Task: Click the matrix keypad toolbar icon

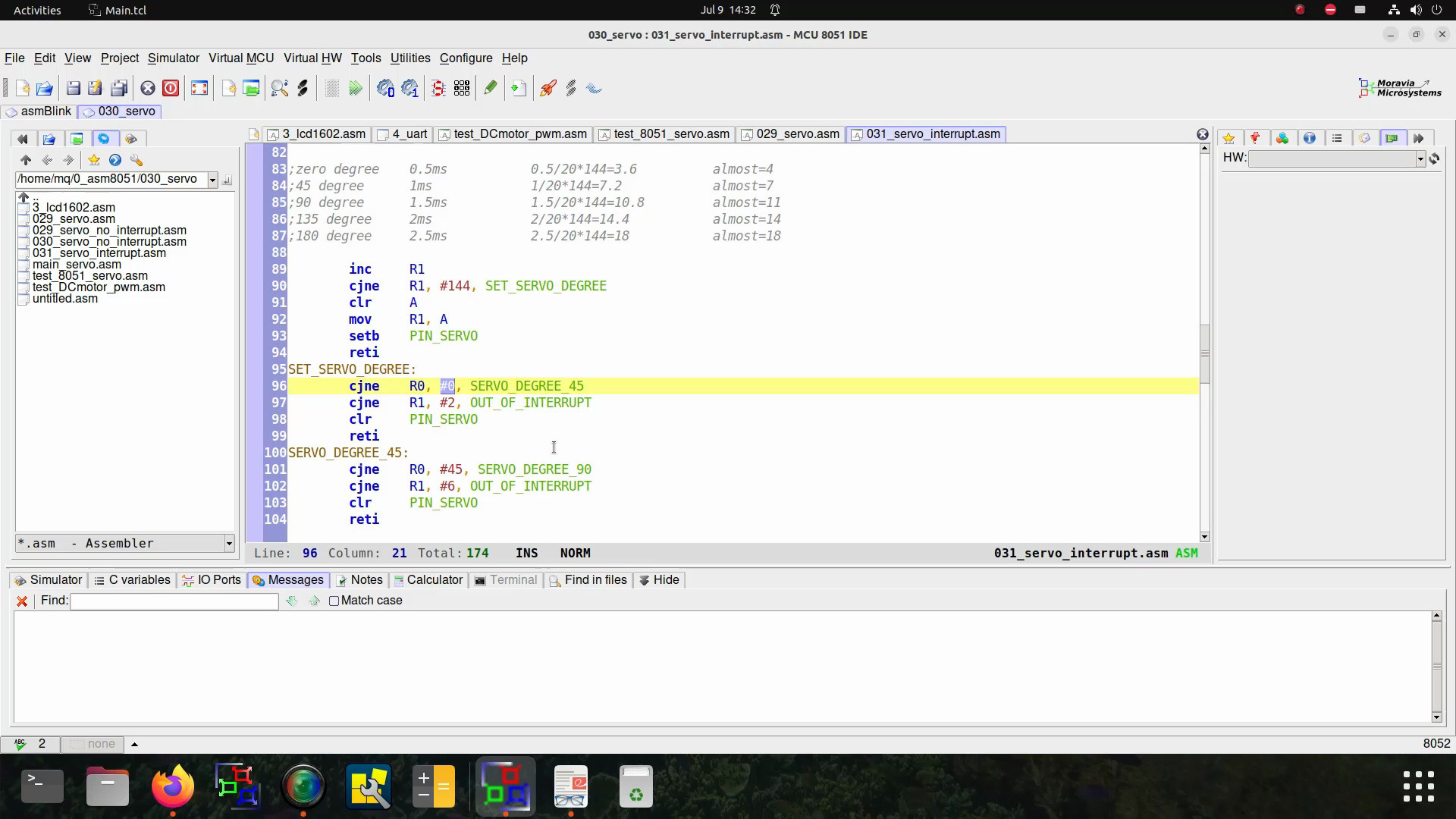Action: coord(462,89)
